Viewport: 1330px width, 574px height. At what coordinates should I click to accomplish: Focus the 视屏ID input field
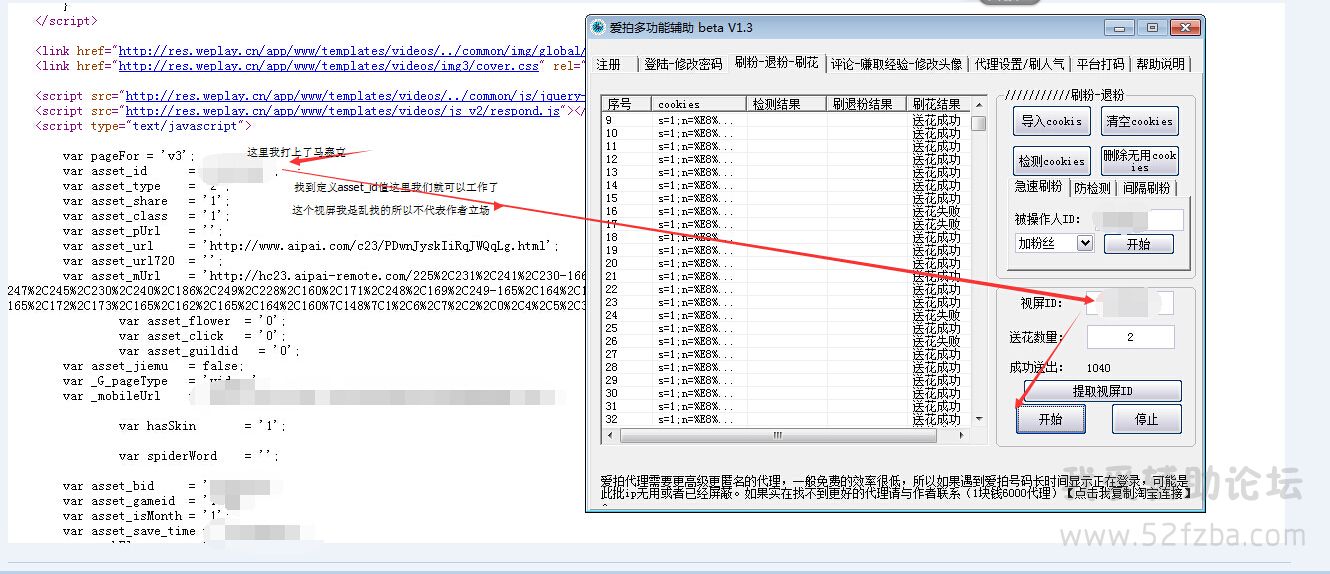[1130, 303]
